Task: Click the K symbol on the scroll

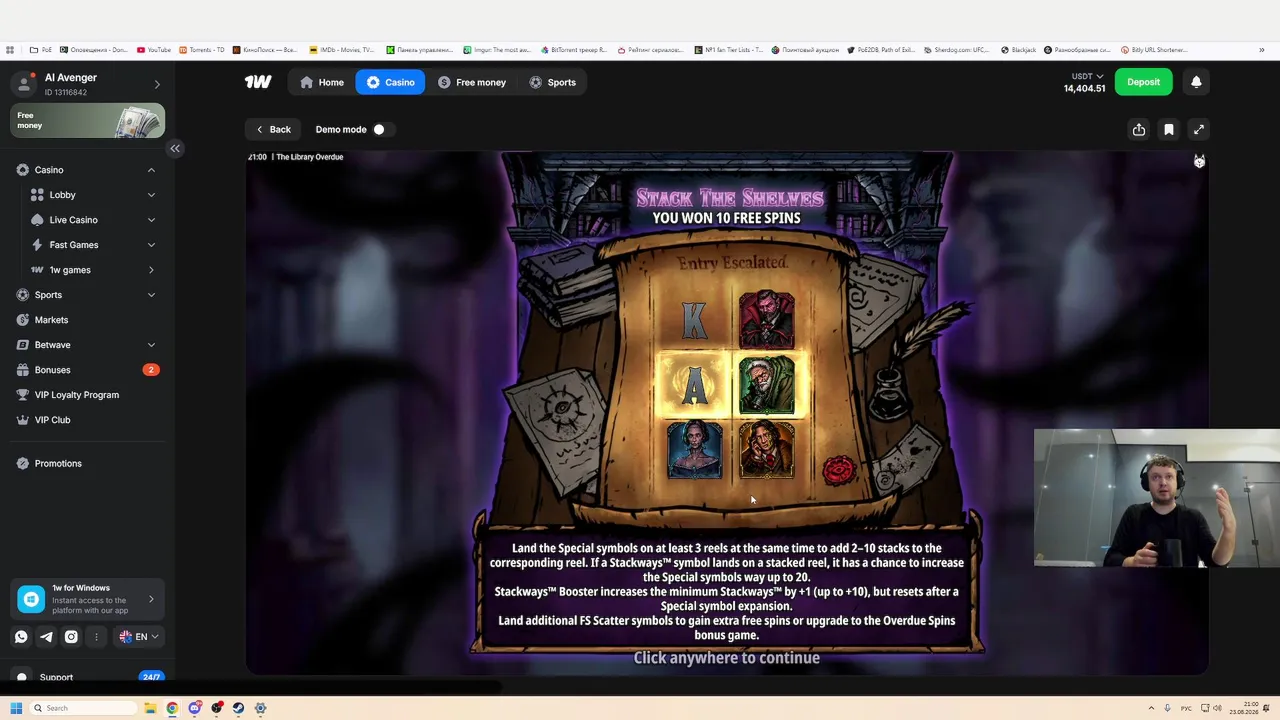Action: tap(694, 320)
